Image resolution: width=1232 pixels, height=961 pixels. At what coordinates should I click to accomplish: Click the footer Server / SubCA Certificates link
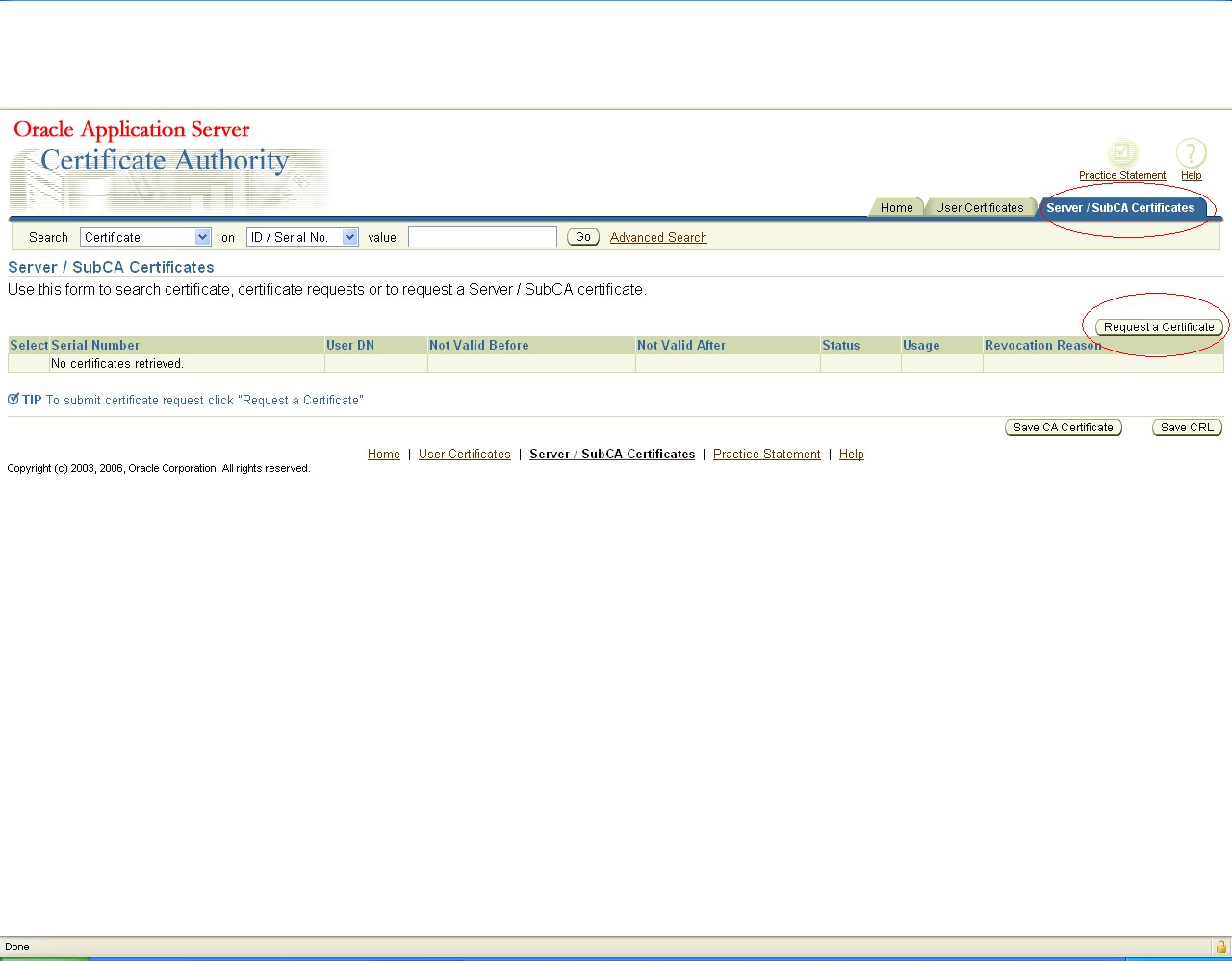(x=612, y=455)
